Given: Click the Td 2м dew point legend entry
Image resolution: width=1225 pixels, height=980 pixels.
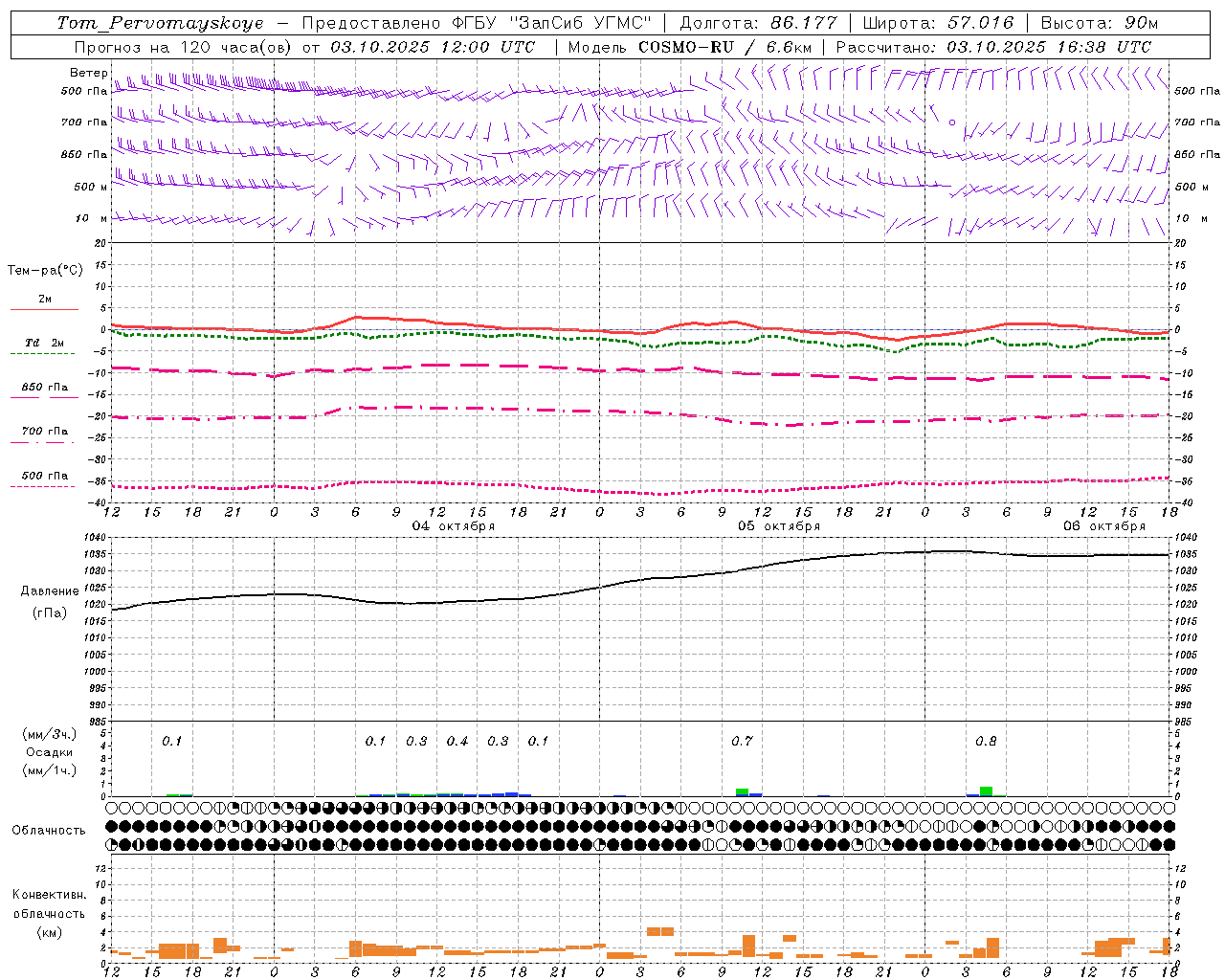Looking at the screenshot, I should (44, 343).
